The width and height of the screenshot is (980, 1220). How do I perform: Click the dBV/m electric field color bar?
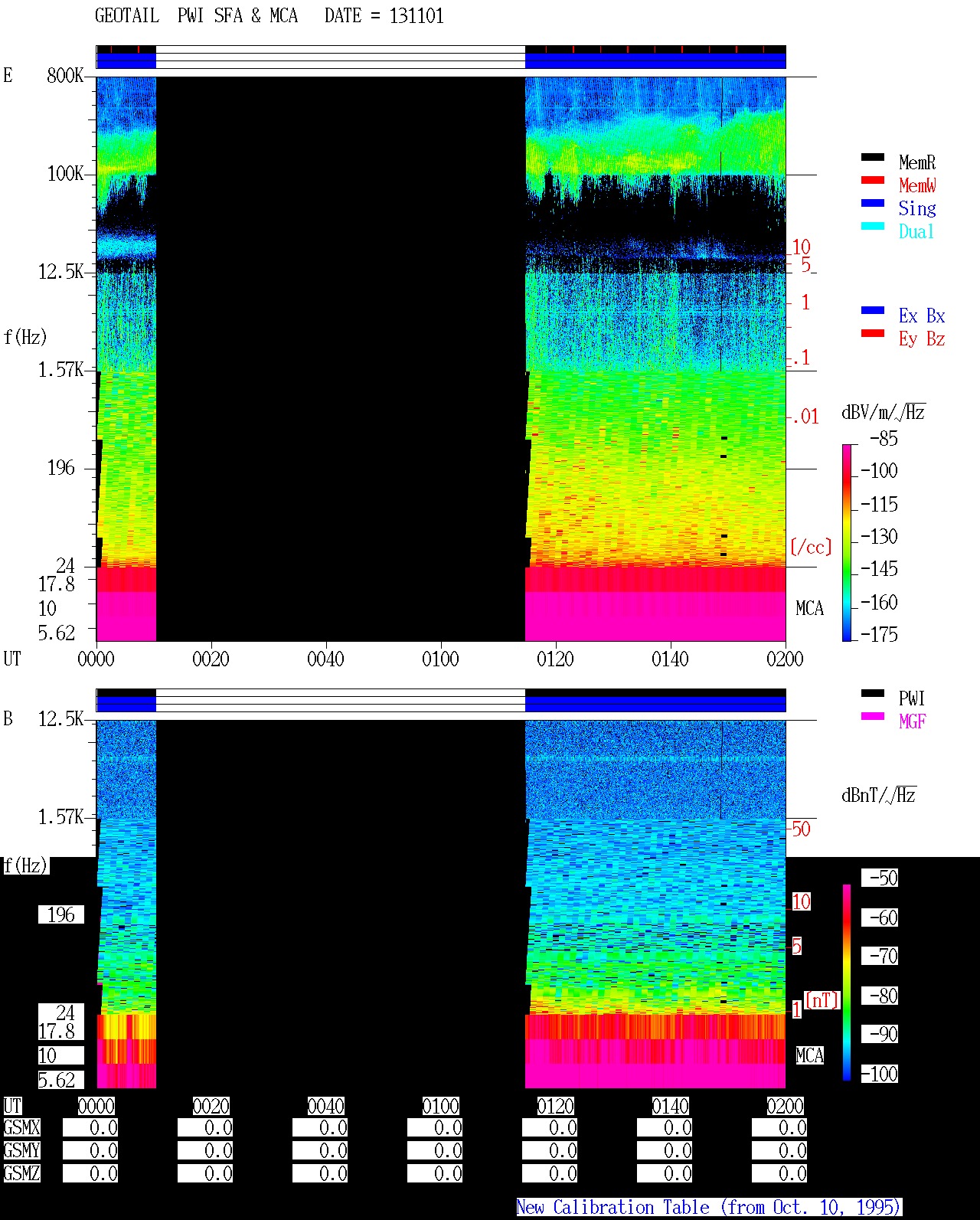point(847,542)
